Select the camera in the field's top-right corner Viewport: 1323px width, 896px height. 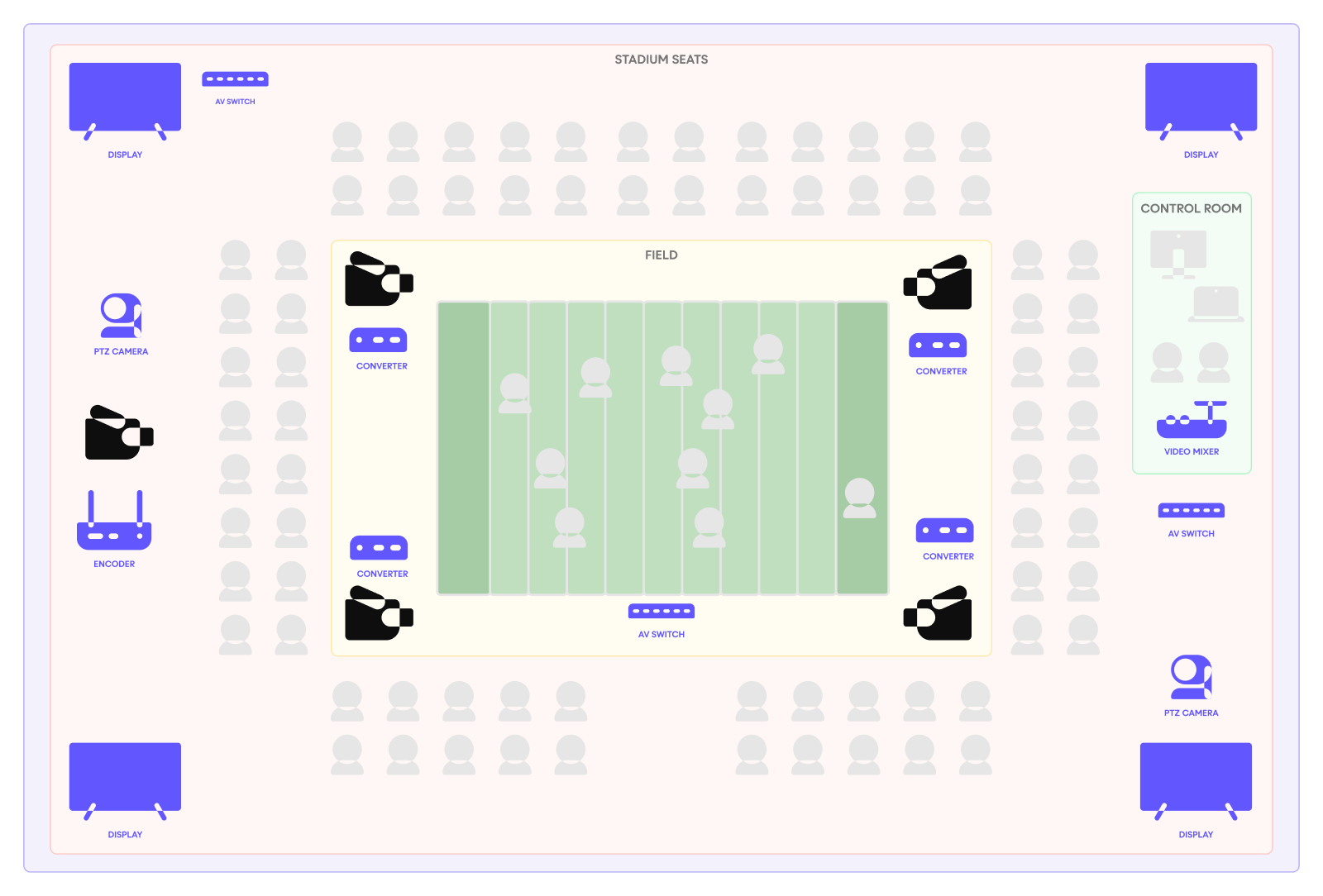[x=938, y=283]
